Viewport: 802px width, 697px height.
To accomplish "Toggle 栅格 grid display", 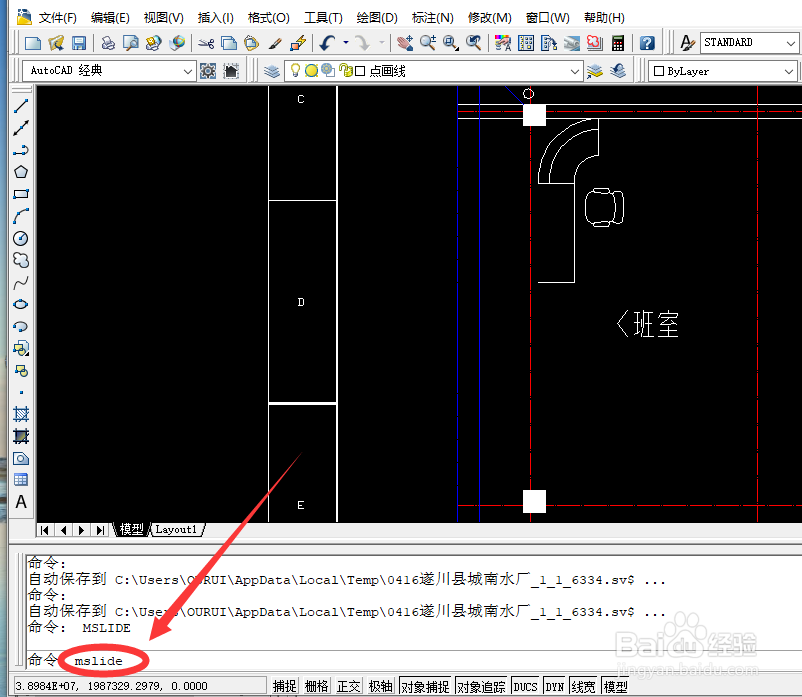I will pyautogui.click(x=317, y=686).
